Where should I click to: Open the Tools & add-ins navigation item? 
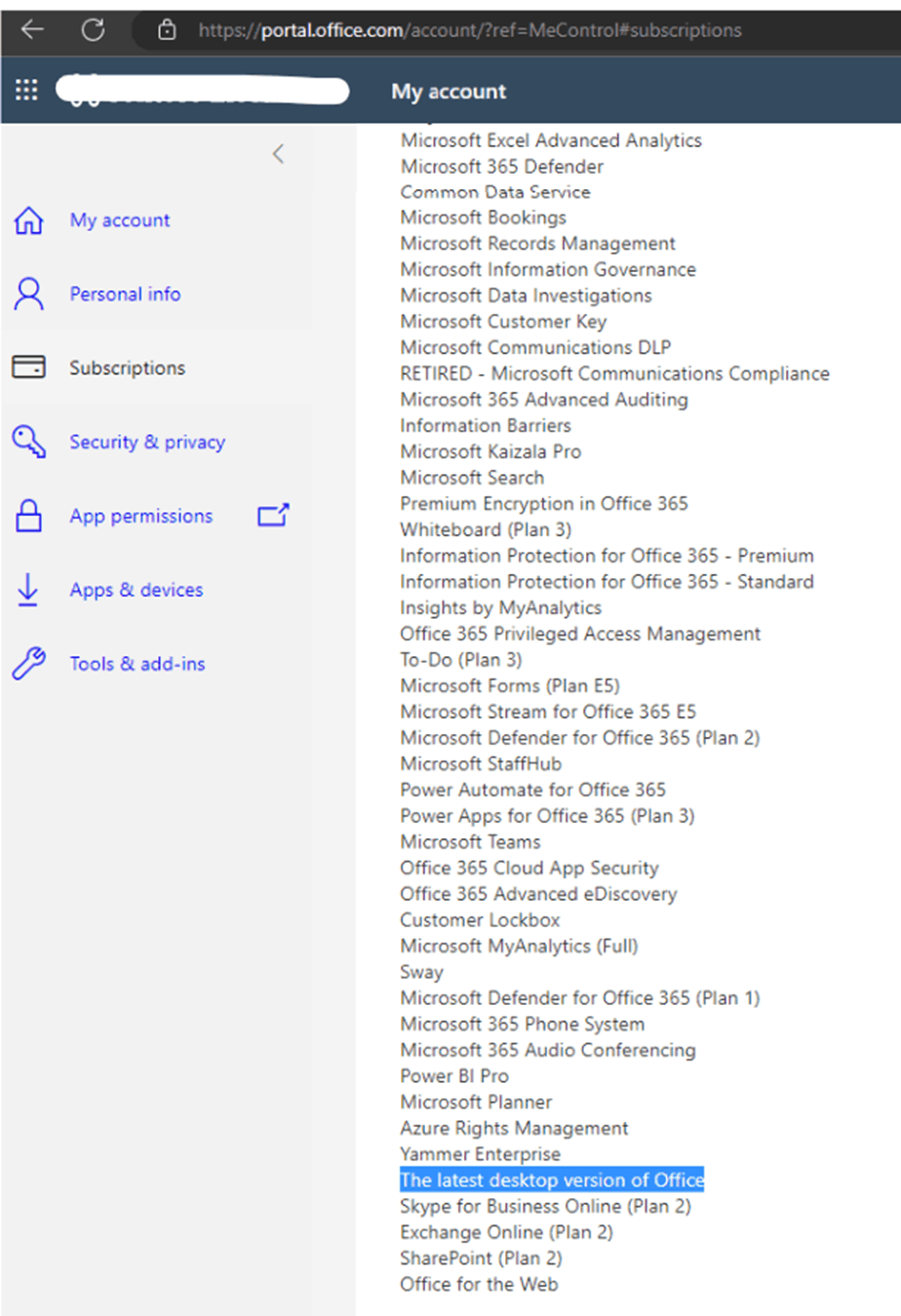[137, 664]
